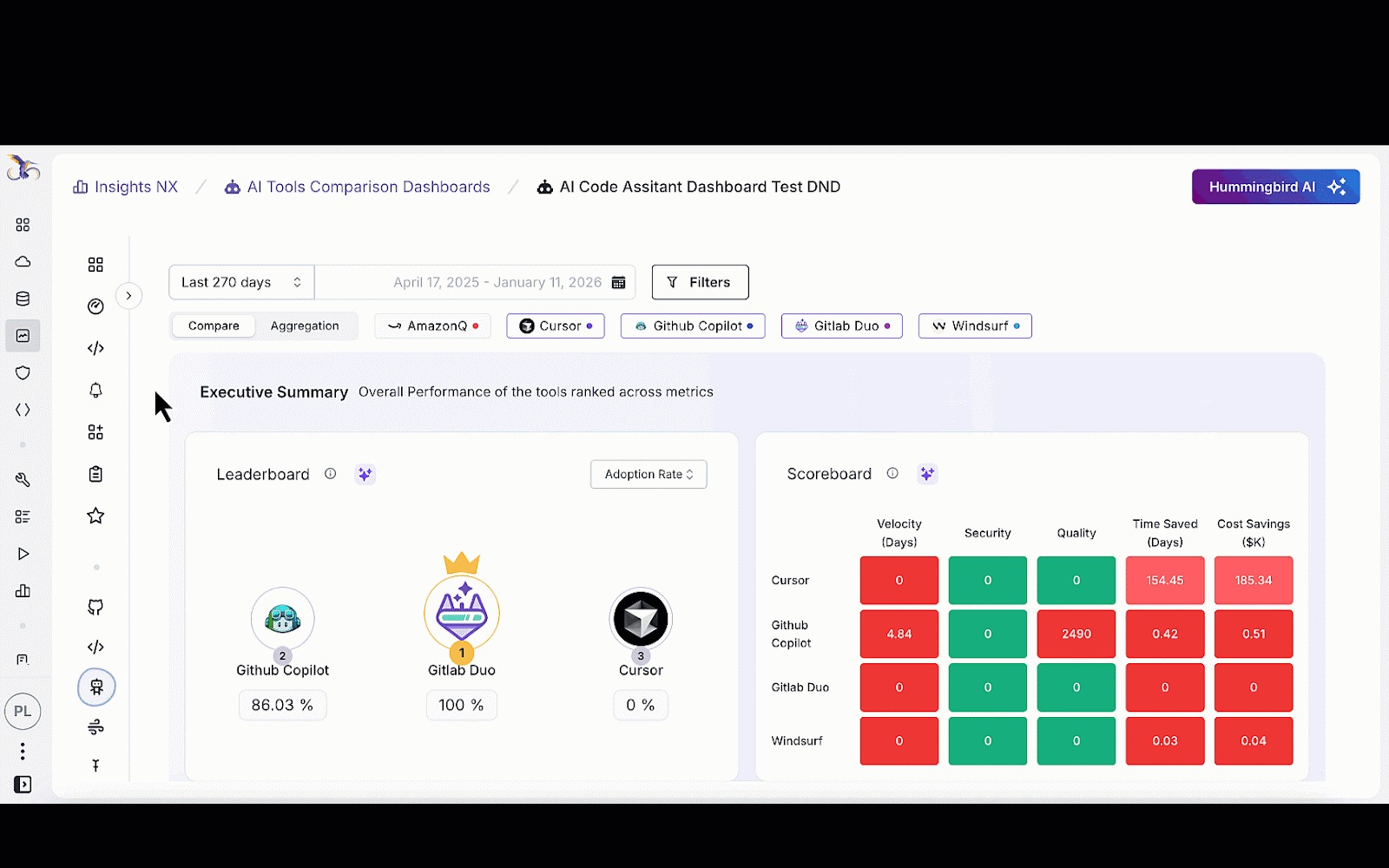Click the Github Copilot Quality cell 2490
Viewport: 1389px width, 868px height.
(1076, 635)
